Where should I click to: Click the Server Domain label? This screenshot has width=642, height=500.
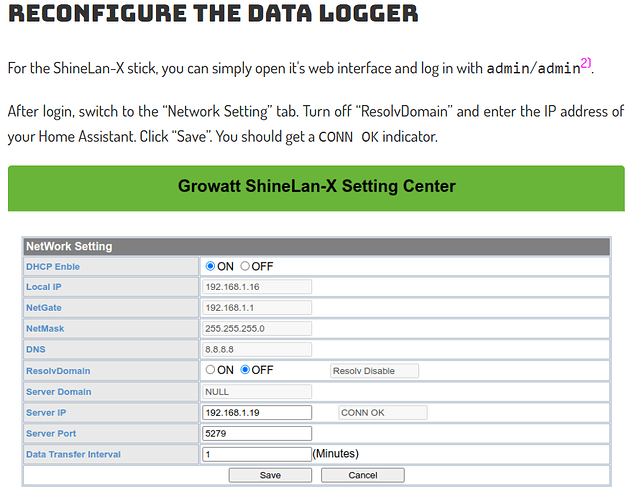pos(59,391)
